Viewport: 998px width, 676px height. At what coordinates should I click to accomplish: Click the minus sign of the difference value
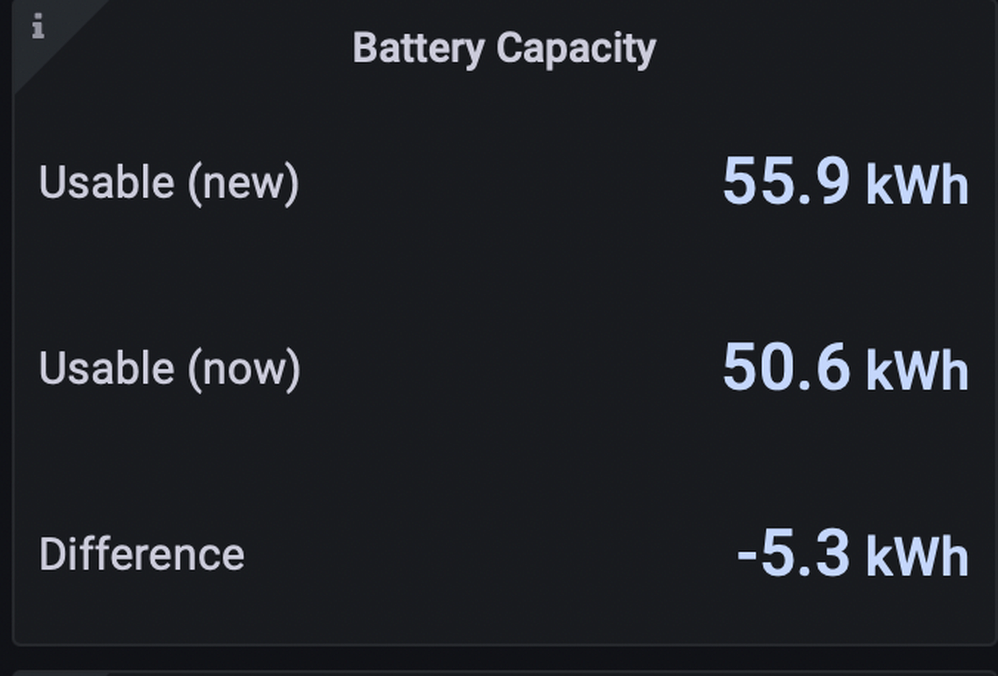tap(747, 555)
